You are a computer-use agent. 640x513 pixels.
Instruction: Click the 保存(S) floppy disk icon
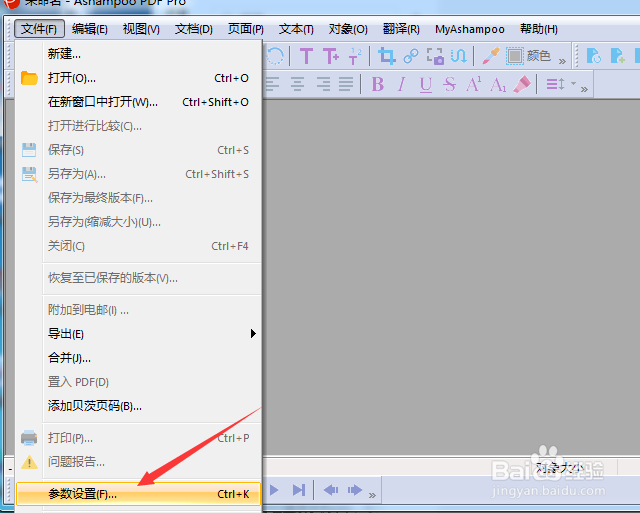click(29, 150)
